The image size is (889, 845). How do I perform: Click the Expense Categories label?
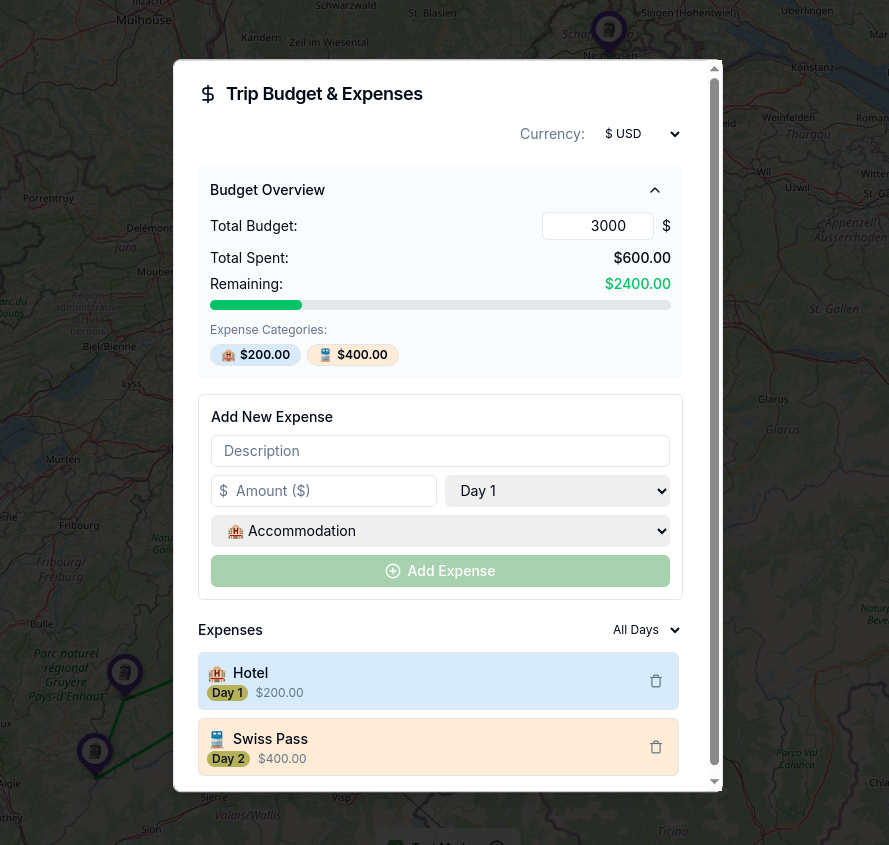coord(269,330)
